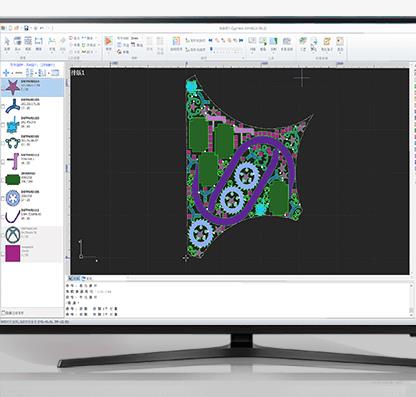Image resolution: width=416 pixels, height=397 pixels.
Task: Expand the dropdown arrow next to the save icon
Action: tap(31, 28)
